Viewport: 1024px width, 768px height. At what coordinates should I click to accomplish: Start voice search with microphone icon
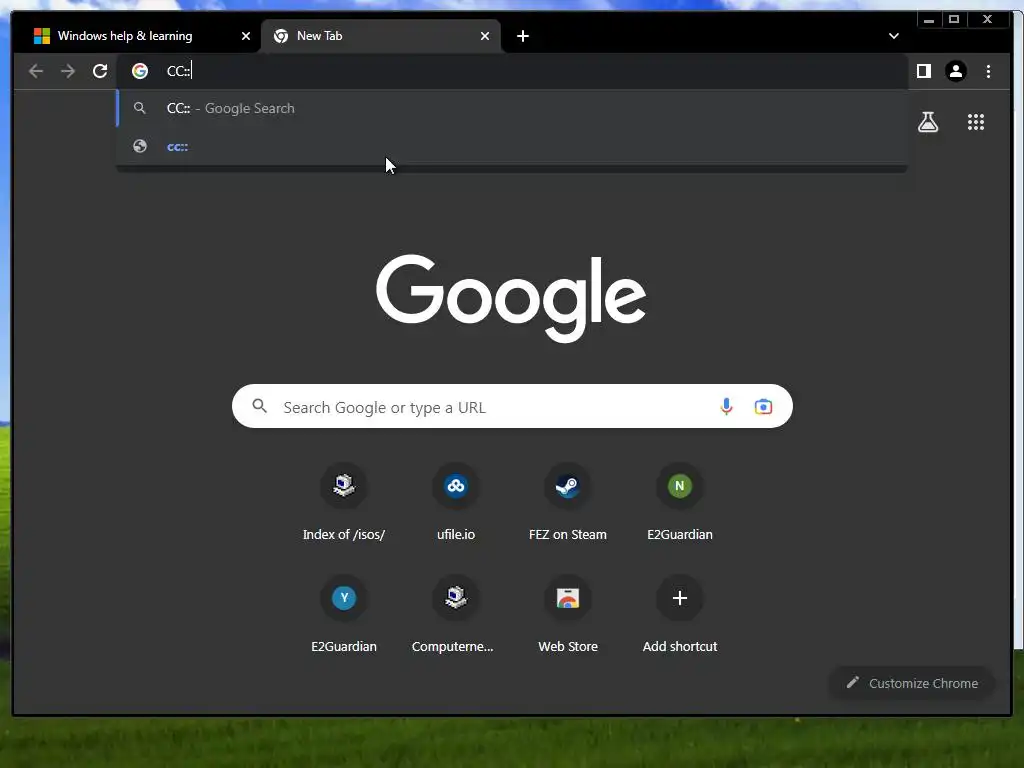[x=726, y=407]
